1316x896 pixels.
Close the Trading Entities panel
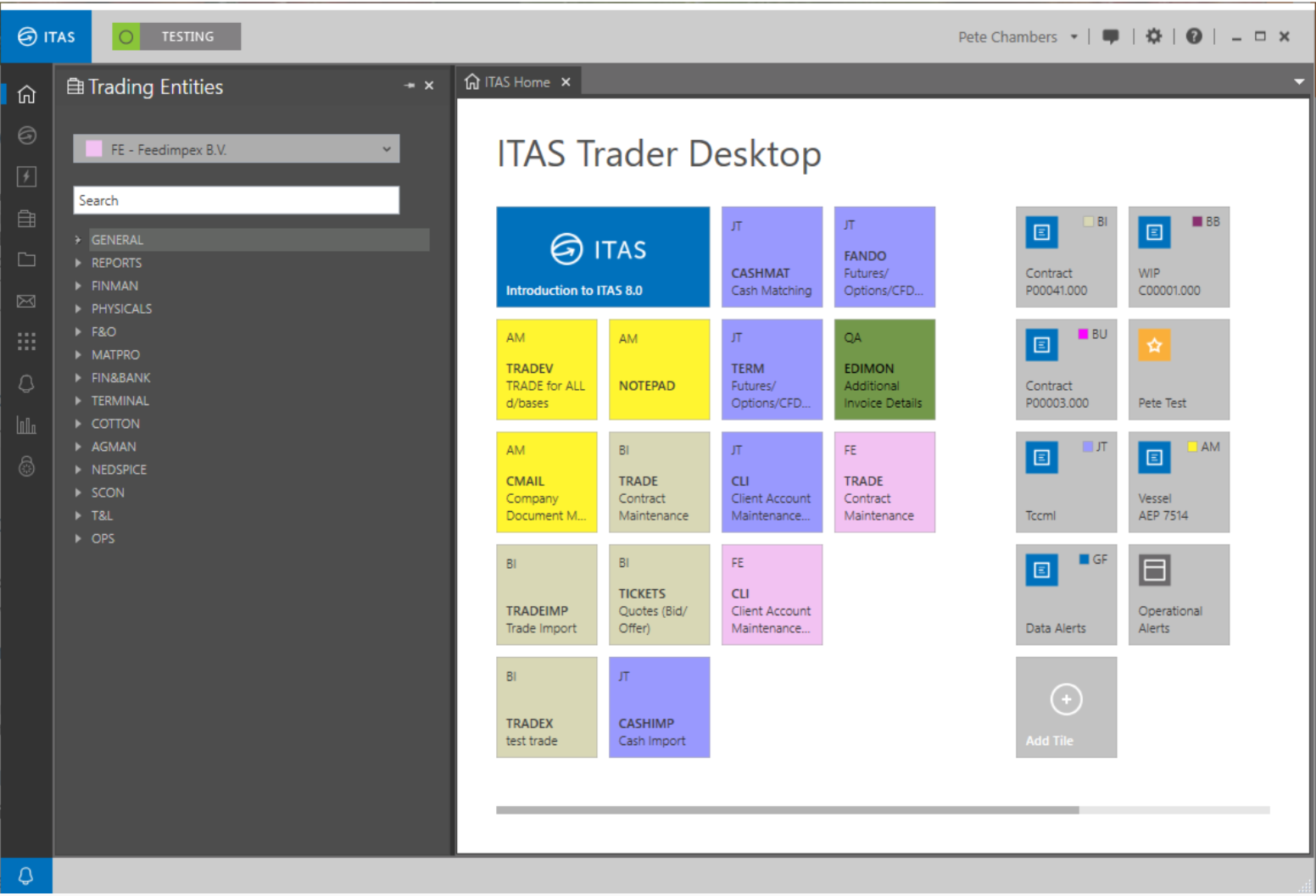(429, 86)
